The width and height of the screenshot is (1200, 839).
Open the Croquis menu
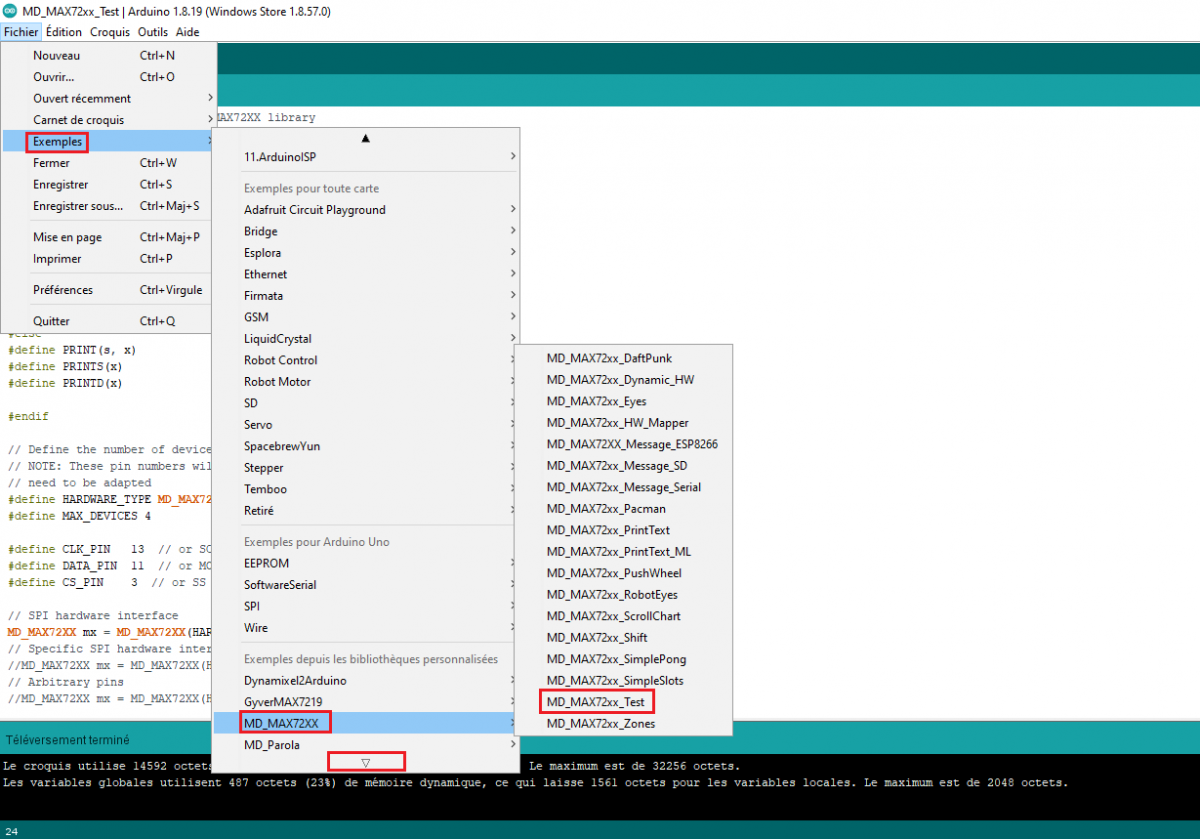pos(110,32)
